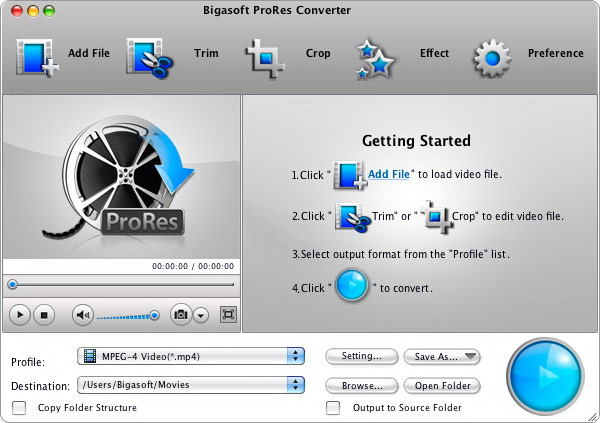Screen dimensions: 600x423
Task: Click the Getting Started heading
Action: pyautogui.click(x=416, y=140)
